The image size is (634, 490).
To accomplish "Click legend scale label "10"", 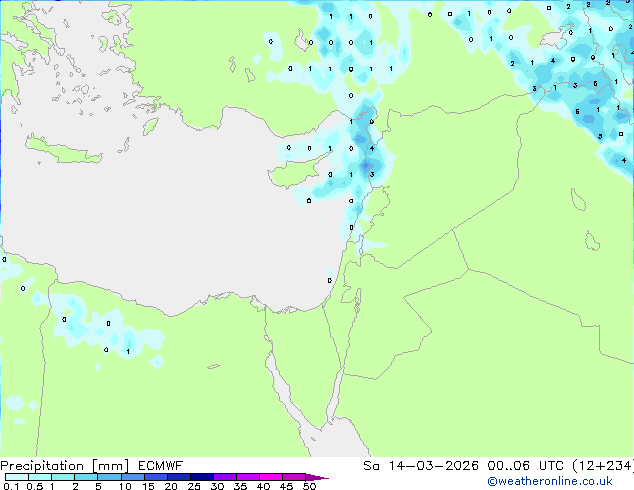I will click(125, 486).
